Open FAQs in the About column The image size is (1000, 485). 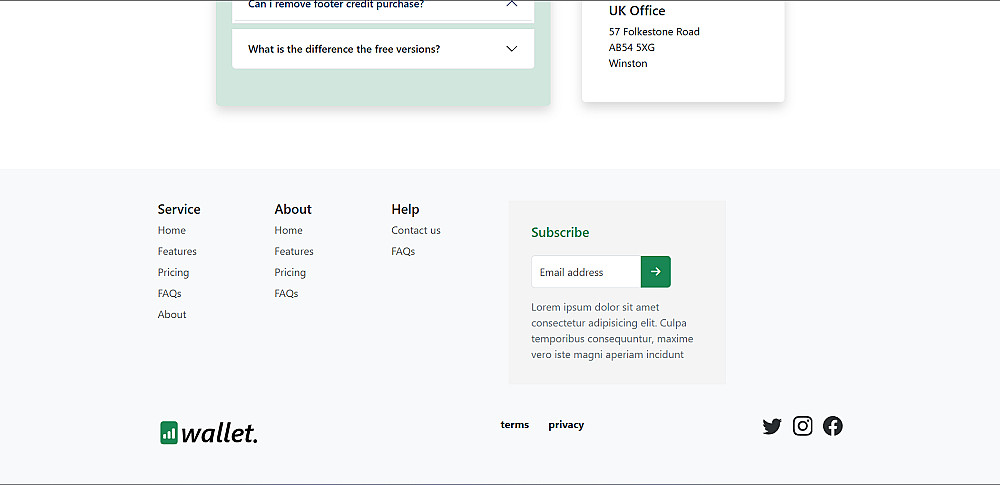point(286,293)
